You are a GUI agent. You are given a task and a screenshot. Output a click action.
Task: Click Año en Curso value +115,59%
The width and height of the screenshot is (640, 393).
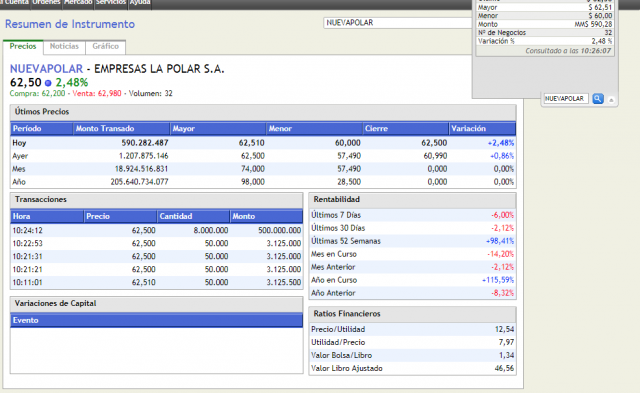pos(498,280)
